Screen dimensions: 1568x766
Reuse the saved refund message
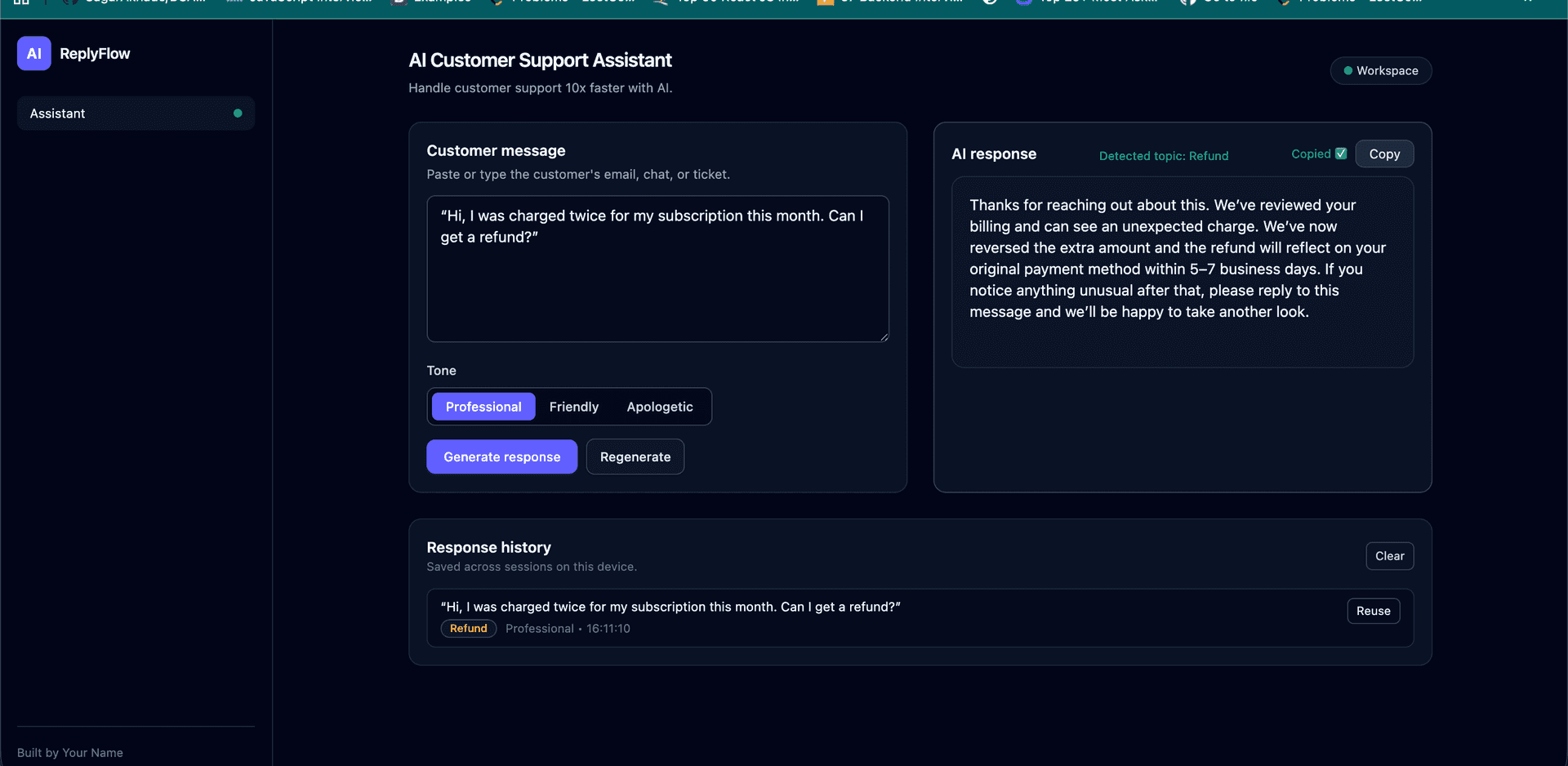click(1374, 611)
